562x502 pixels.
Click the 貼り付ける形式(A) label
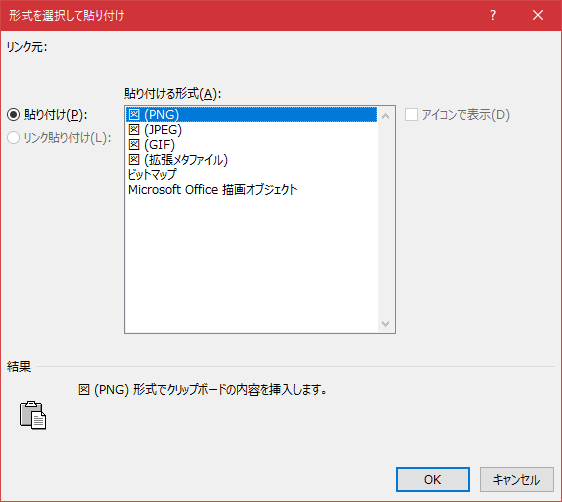(x=172, y=94)
